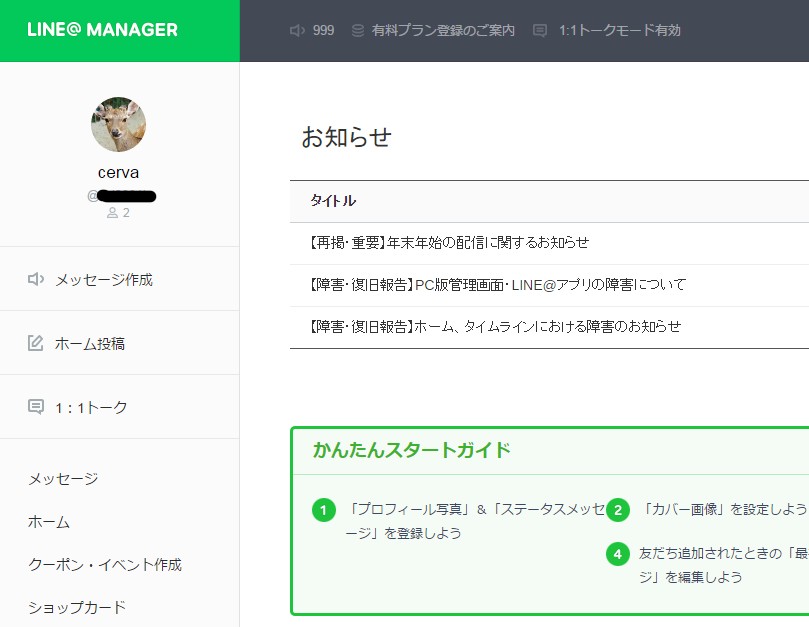Open 友だち追加されたときの guide step
This screenshot has height=627, width=809.
(x=723, y=565)
